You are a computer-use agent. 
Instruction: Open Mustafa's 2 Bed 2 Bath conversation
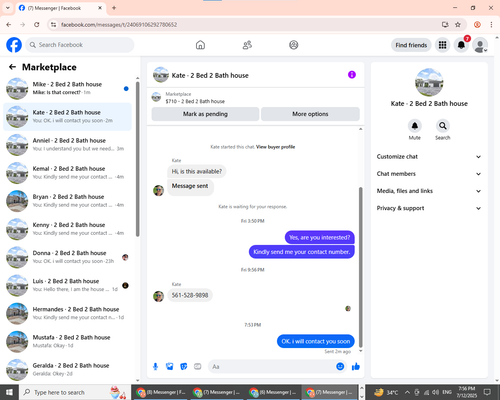click(67, 342)
